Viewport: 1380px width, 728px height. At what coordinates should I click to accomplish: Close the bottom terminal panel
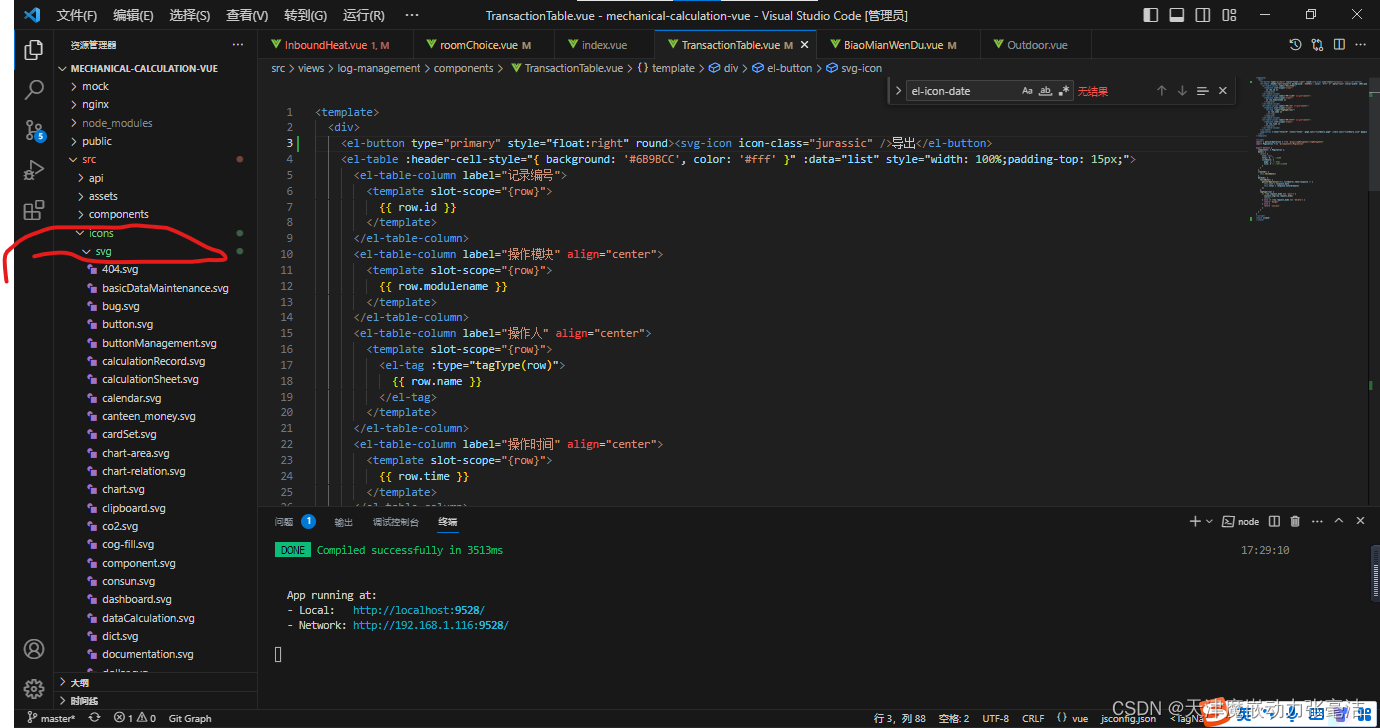coord(1360,521)
